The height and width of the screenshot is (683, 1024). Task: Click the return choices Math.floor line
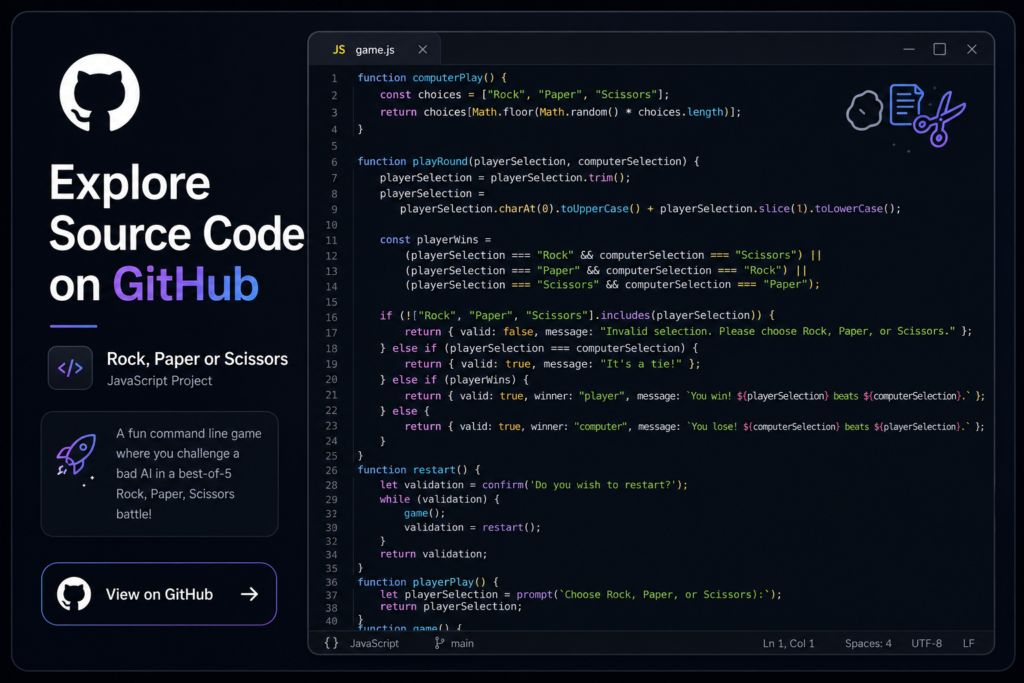[560, 112]
